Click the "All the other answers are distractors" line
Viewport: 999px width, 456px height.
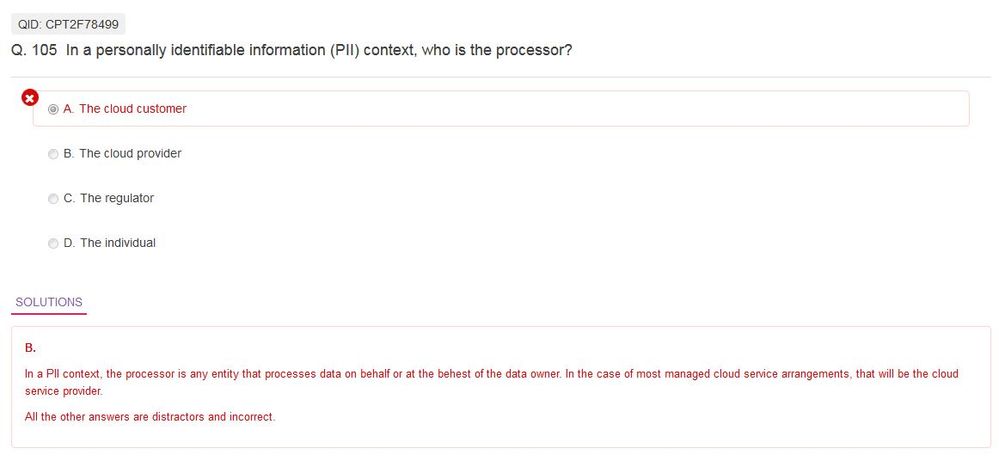coord(149,417)
